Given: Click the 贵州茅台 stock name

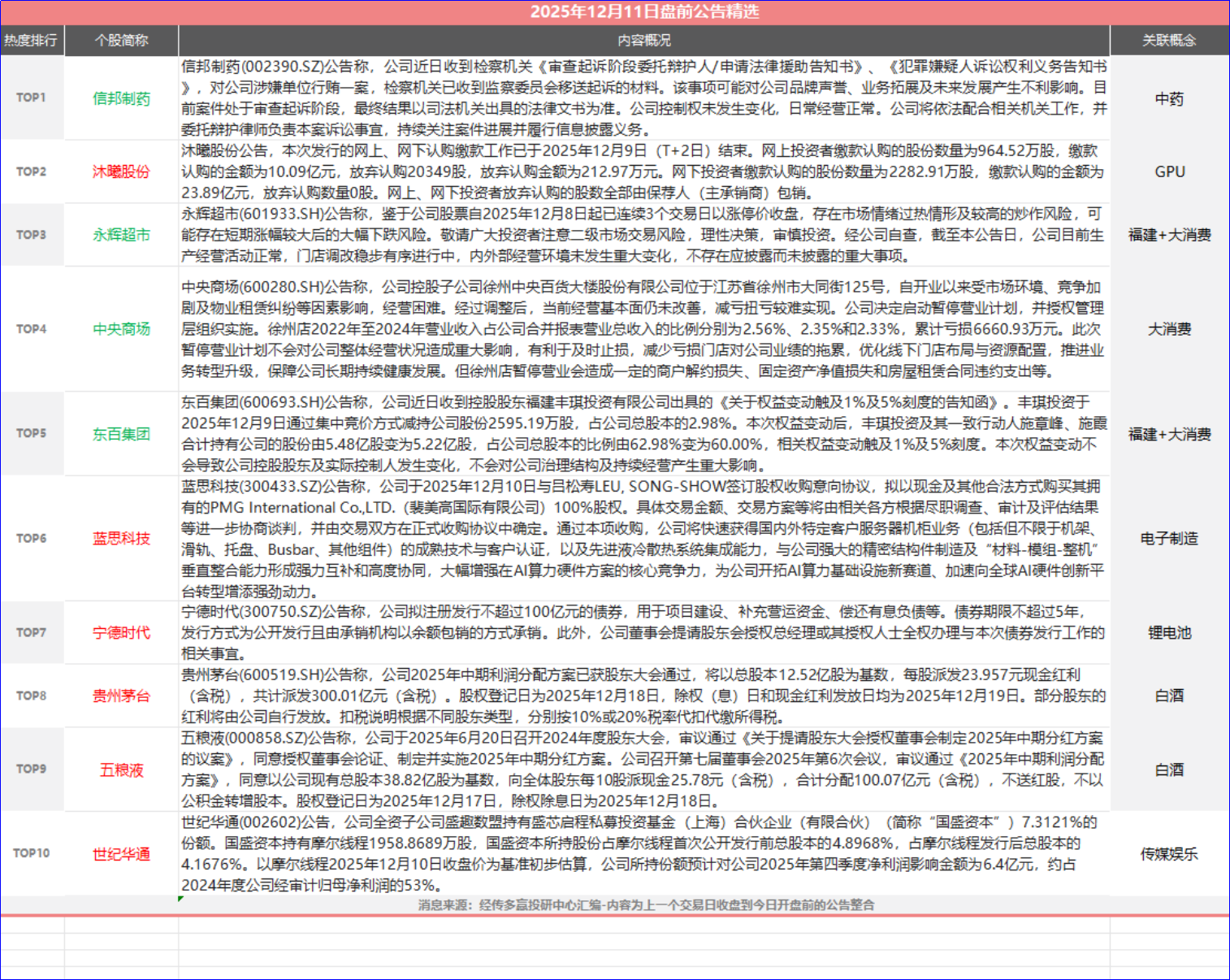Looking at the screenshot, I should click(121, 696).
